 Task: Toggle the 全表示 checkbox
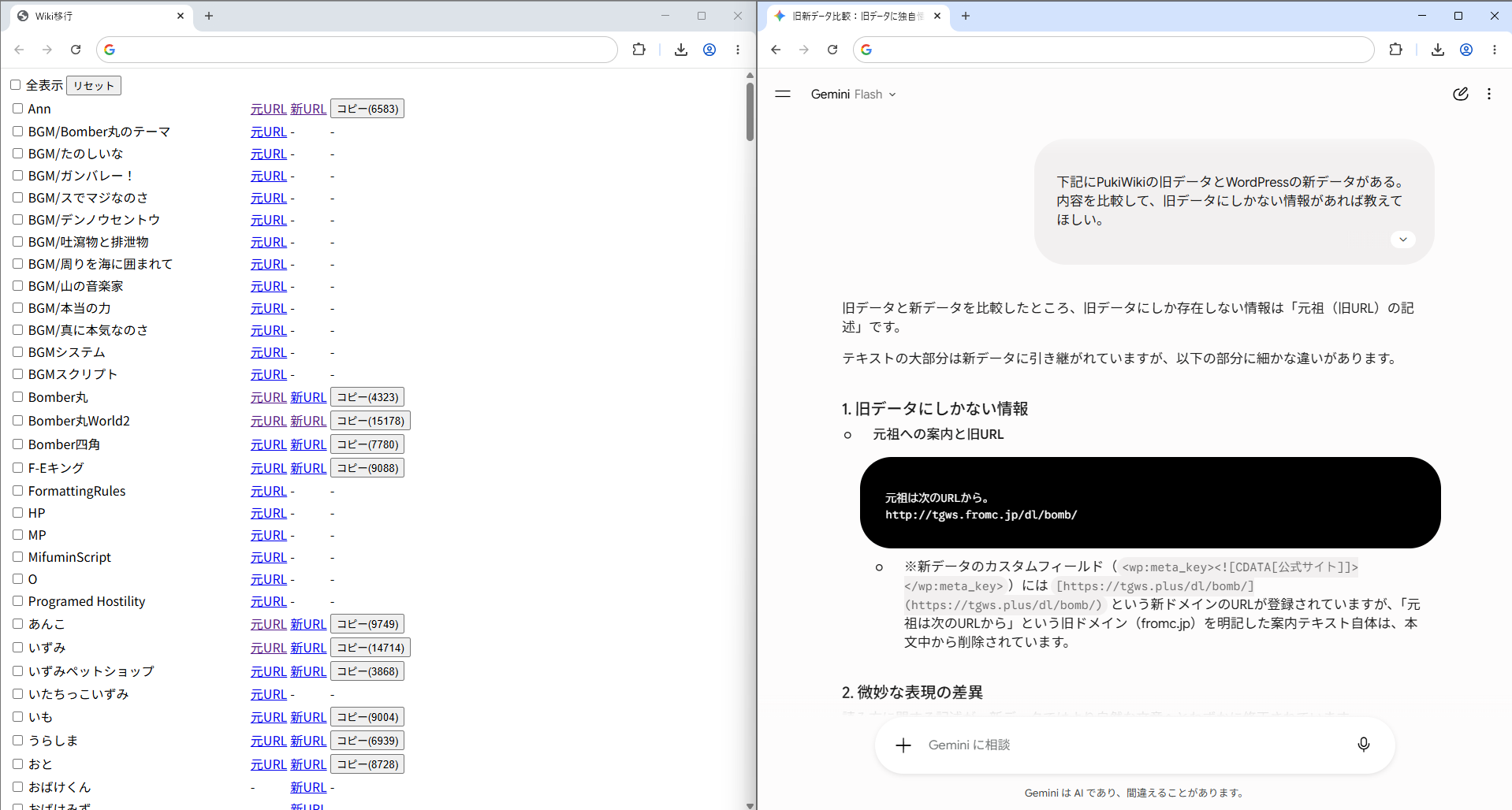pos(15,84)
